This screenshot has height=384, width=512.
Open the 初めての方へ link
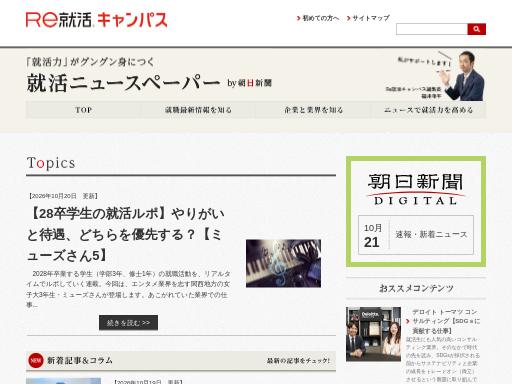point(321,18)
